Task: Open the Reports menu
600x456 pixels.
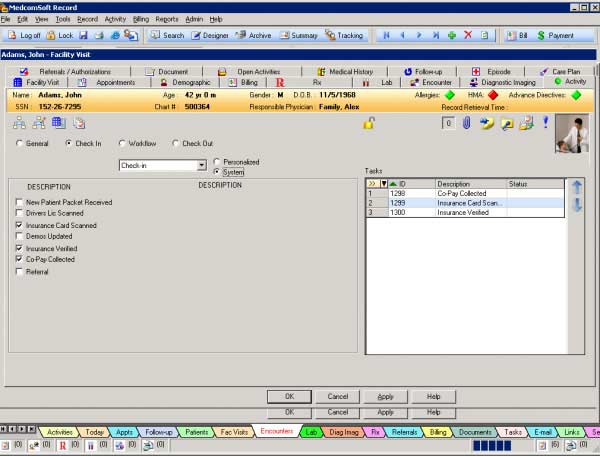Action: click(167, 19)
